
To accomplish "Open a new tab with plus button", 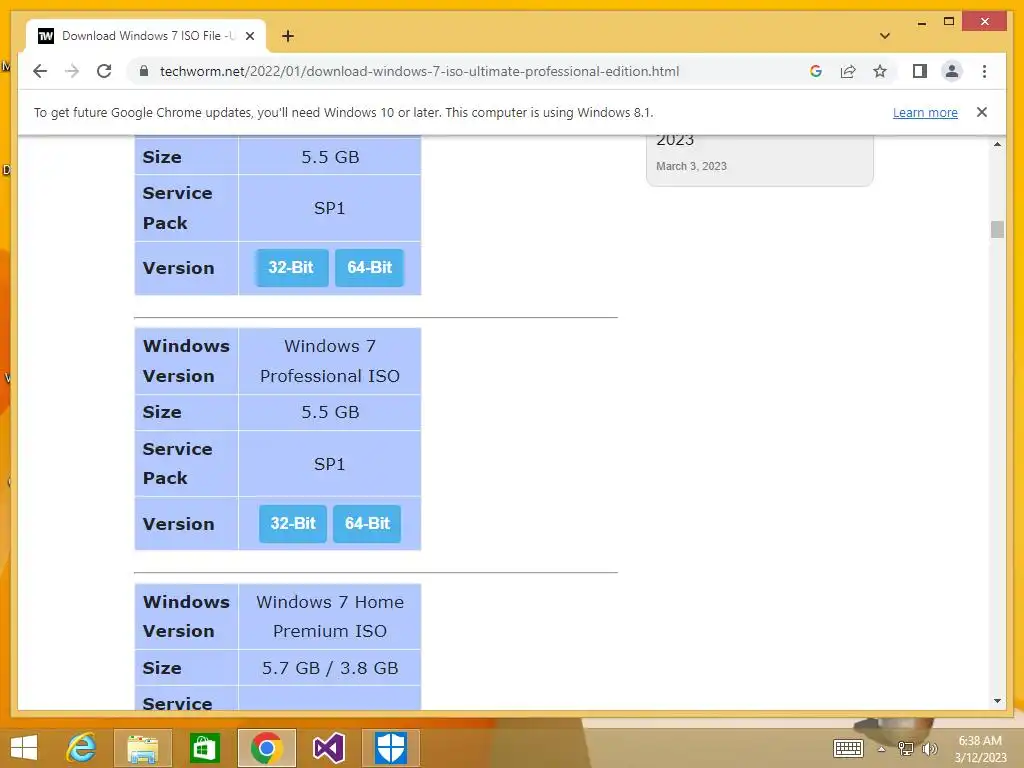I will click(x=288, y=36).
